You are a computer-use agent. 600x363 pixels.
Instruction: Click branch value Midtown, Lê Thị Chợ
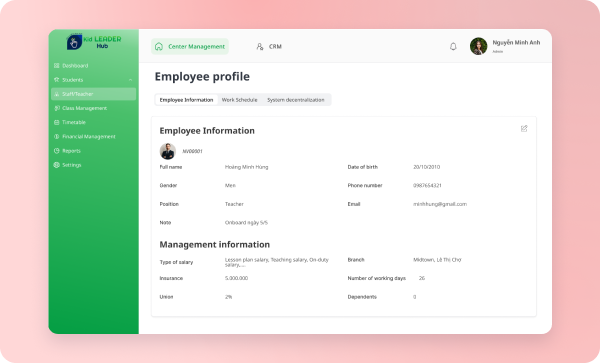pos(437,260)
